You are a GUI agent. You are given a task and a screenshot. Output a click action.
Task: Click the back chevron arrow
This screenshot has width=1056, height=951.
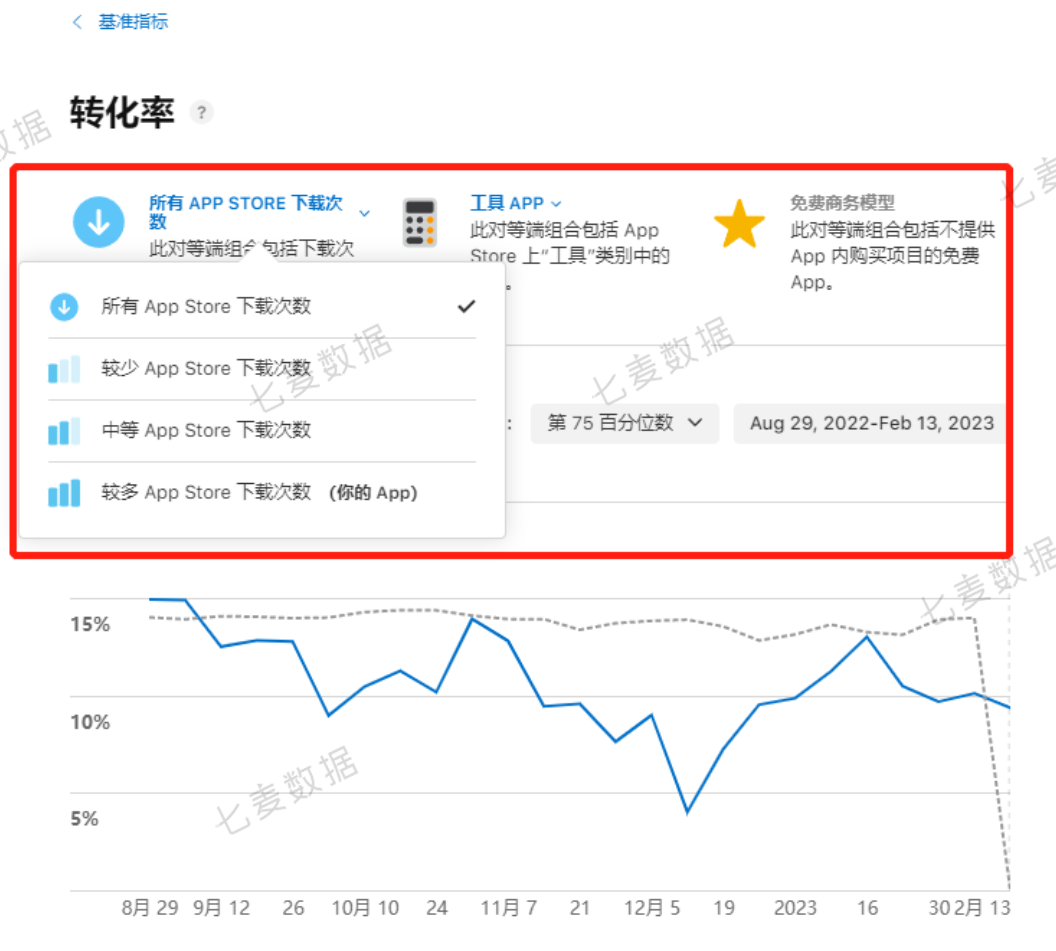click(77, 22)
